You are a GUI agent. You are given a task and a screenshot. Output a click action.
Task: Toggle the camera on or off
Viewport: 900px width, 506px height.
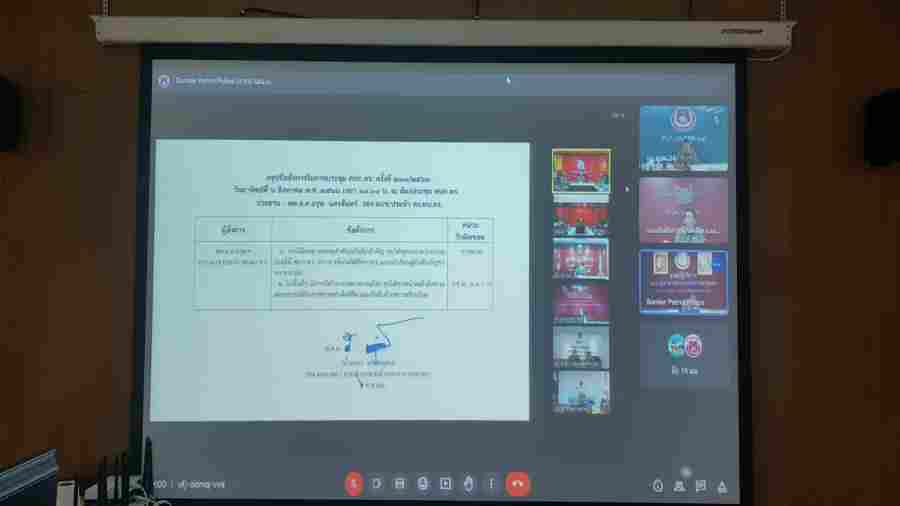[376, 484]
